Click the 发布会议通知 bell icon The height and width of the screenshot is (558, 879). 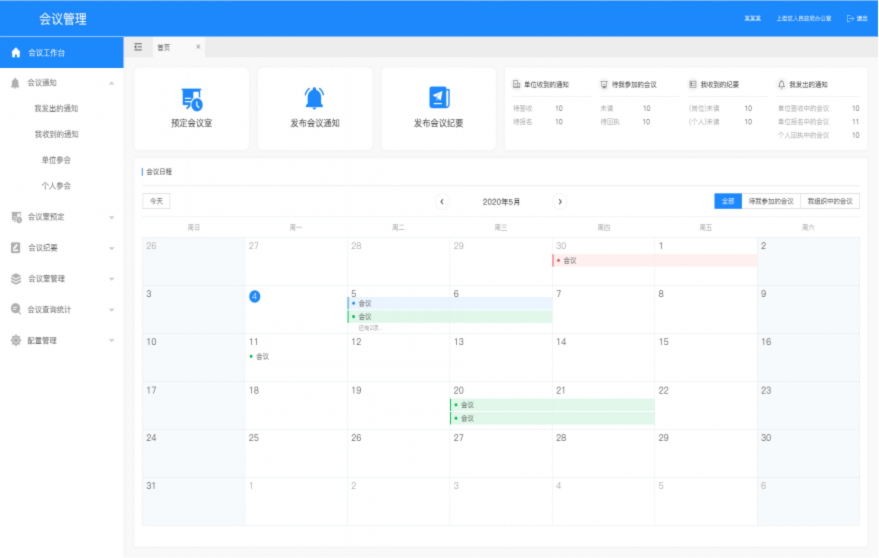(315, 98)
